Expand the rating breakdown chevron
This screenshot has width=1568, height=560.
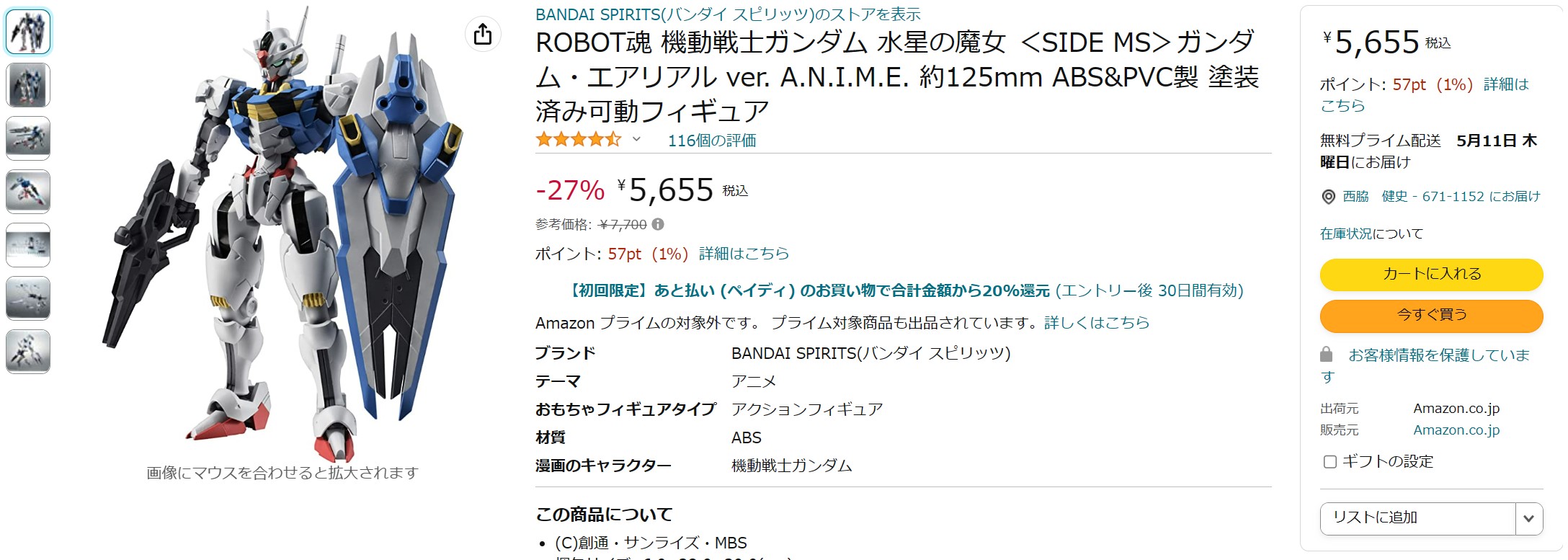click(x=636, y=140)
